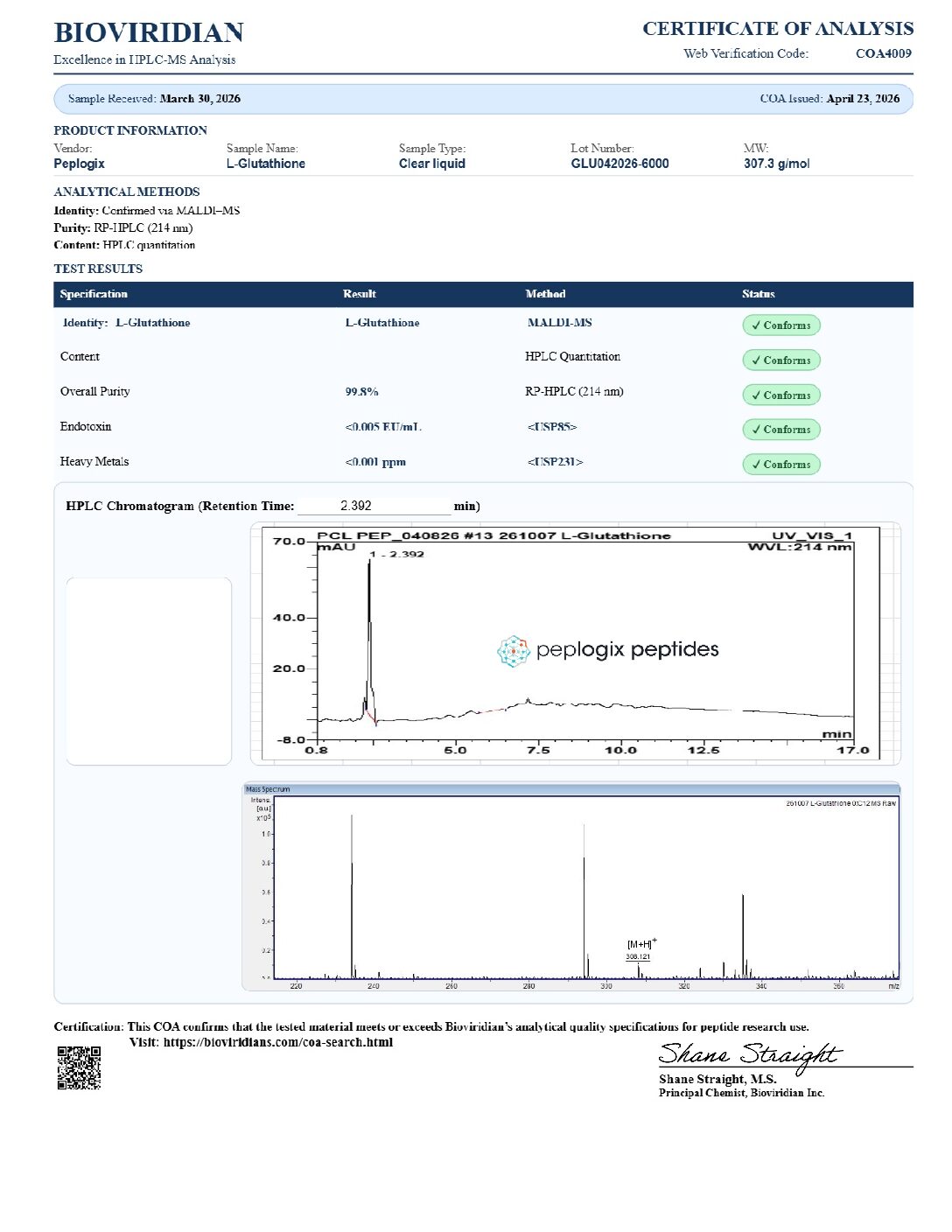Click the Mass Spectrum panel title
This screenshot has width=952, height=1232.
click(x=268, y=789)
